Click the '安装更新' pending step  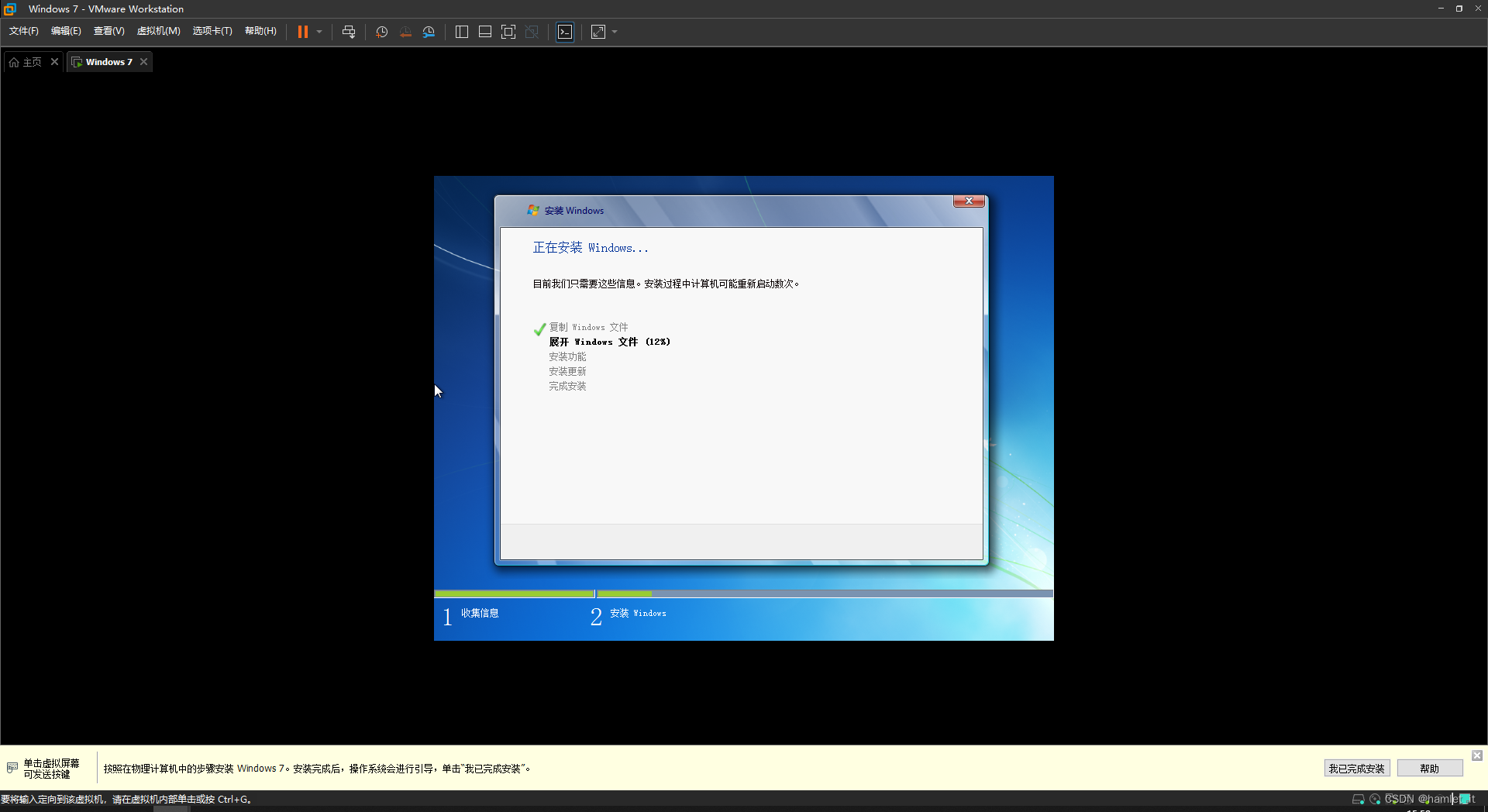(567, 371)
